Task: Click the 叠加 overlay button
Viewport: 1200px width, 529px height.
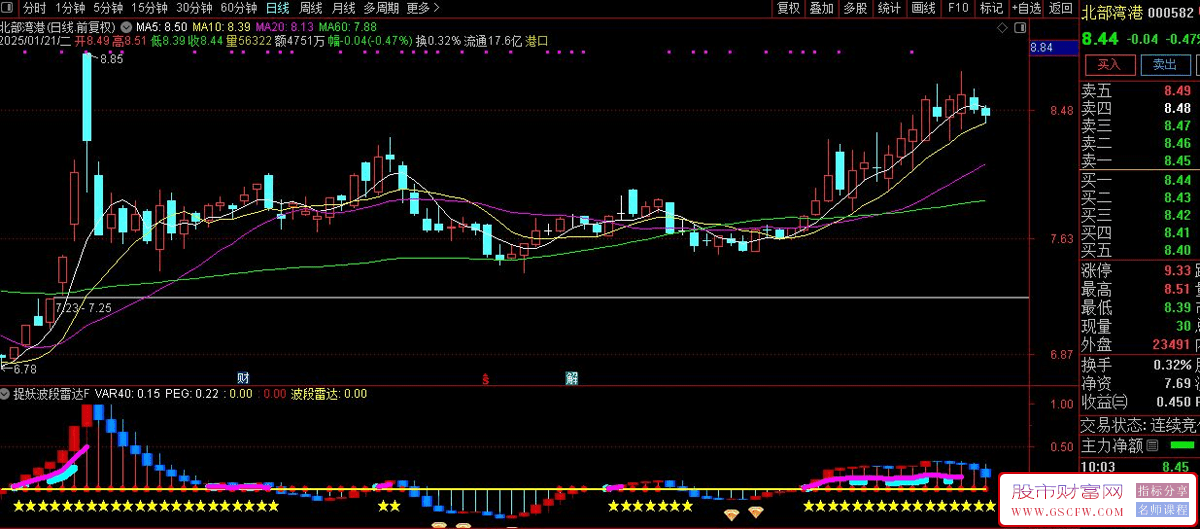Action: tap(821, 8)
